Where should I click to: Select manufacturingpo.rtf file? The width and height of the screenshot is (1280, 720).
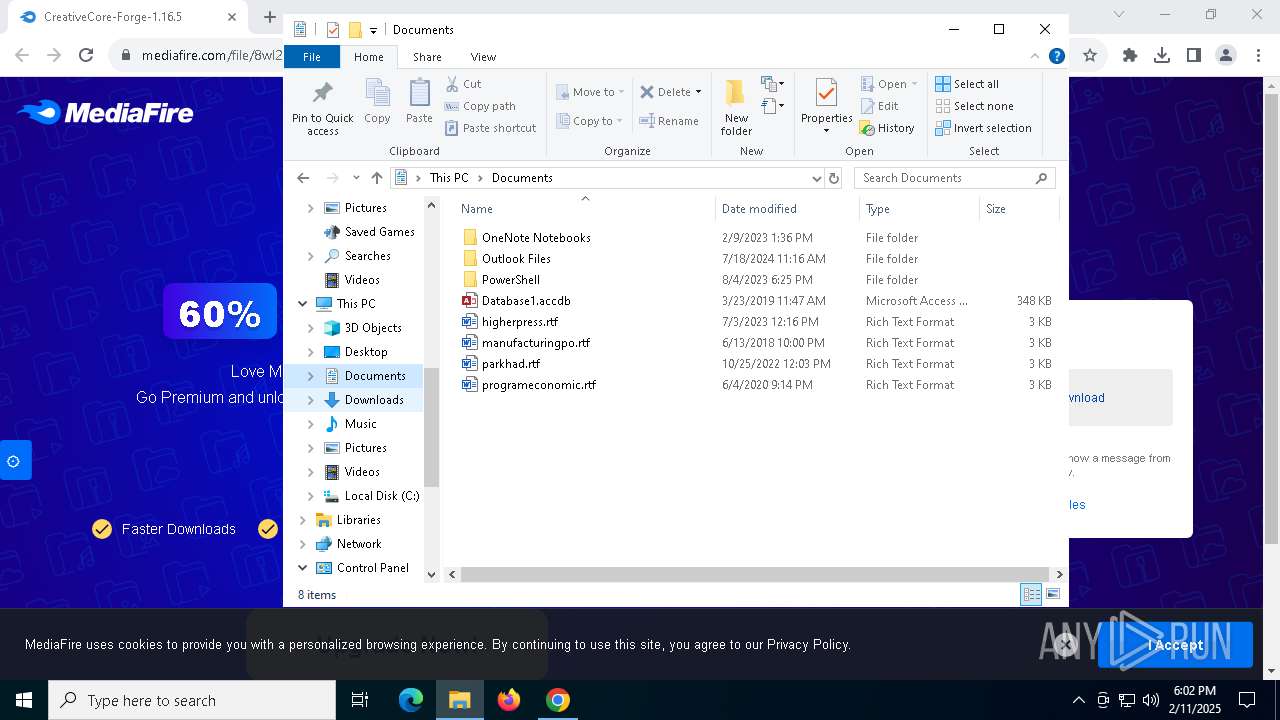tap(536, 343)
